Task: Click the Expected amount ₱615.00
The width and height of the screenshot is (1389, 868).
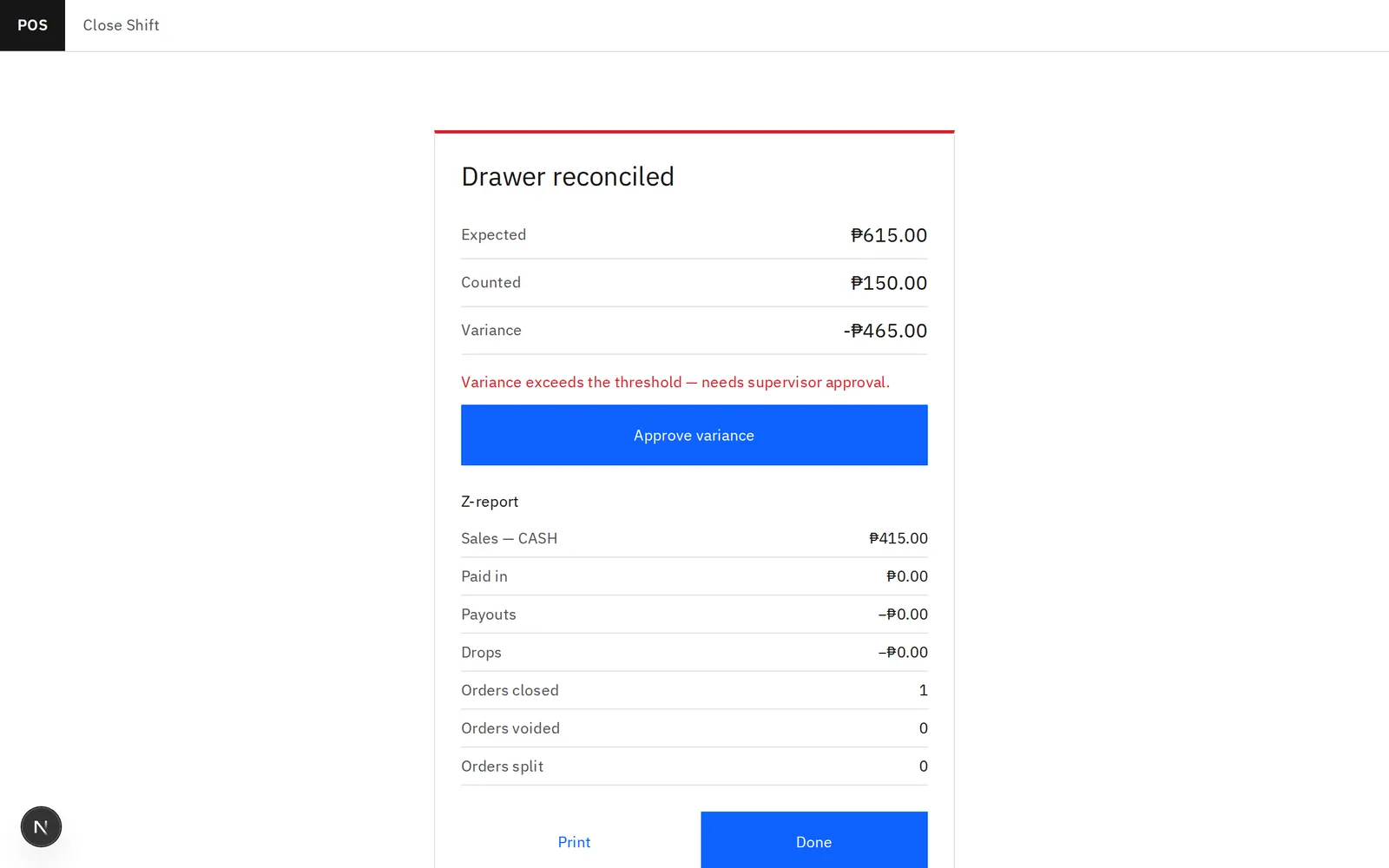Action: [889, 235]
